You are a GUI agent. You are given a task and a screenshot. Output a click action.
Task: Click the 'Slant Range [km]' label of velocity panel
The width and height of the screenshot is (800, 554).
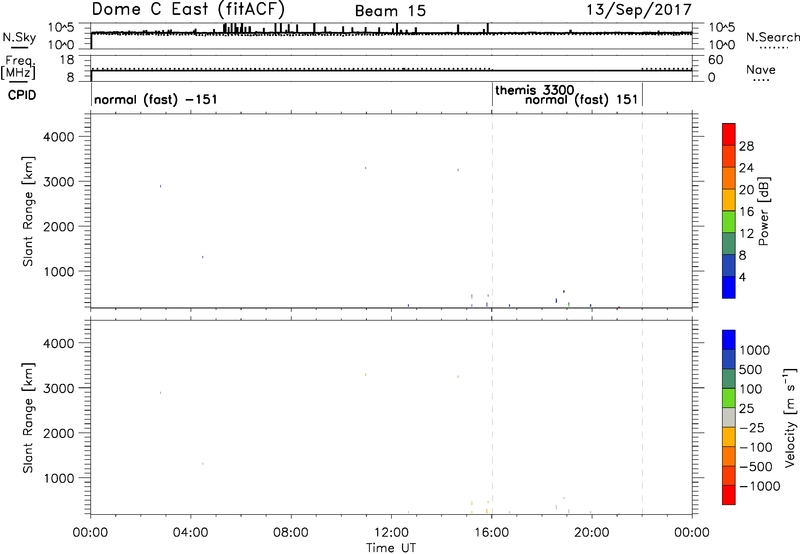(x=28, y=418)
